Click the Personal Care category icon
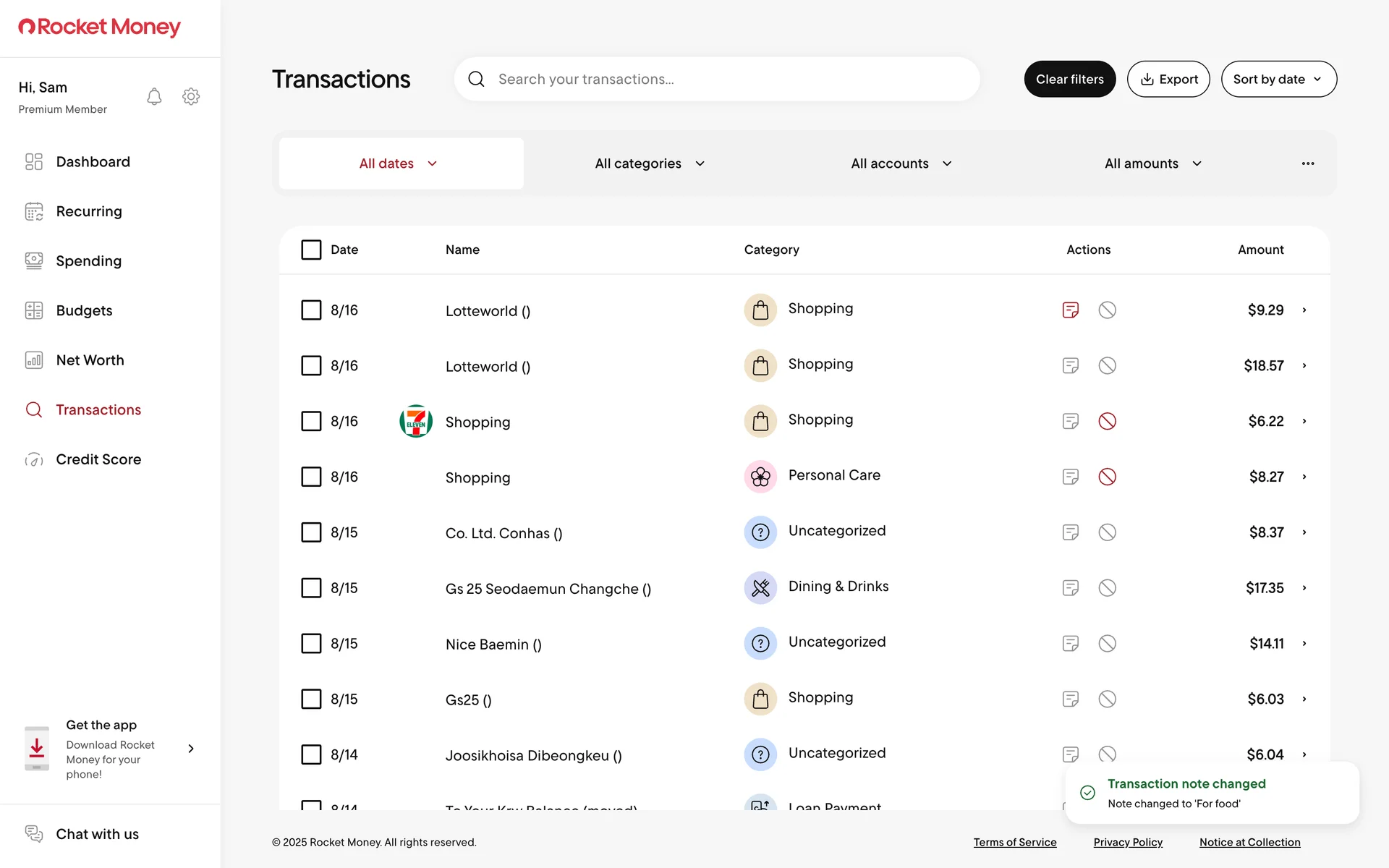Image resolution: width=1389 pixels, height=868 pixels. (760, 477)
